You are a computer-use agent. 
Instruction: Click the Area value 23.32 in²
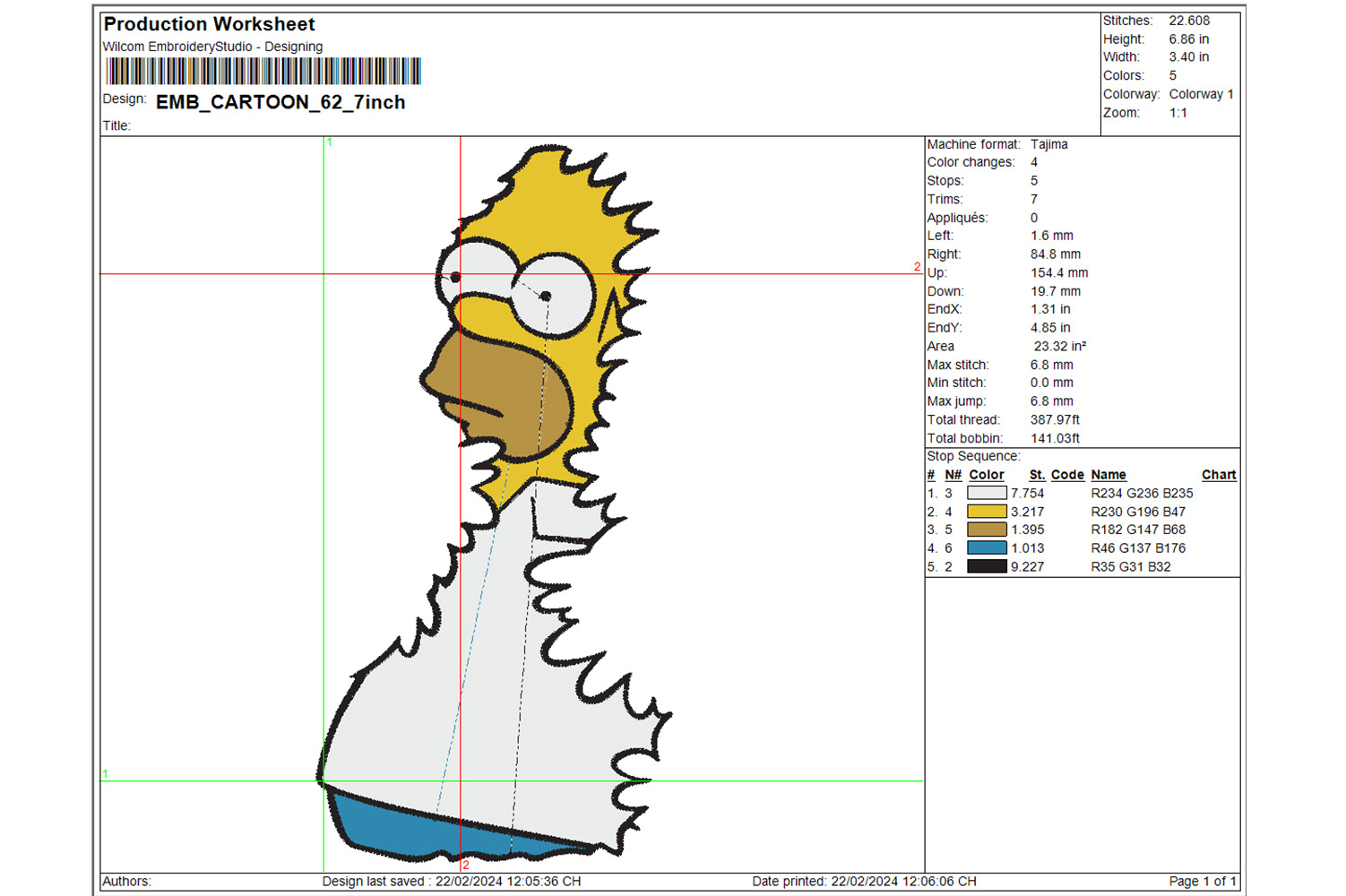(x=1060, y=346)
